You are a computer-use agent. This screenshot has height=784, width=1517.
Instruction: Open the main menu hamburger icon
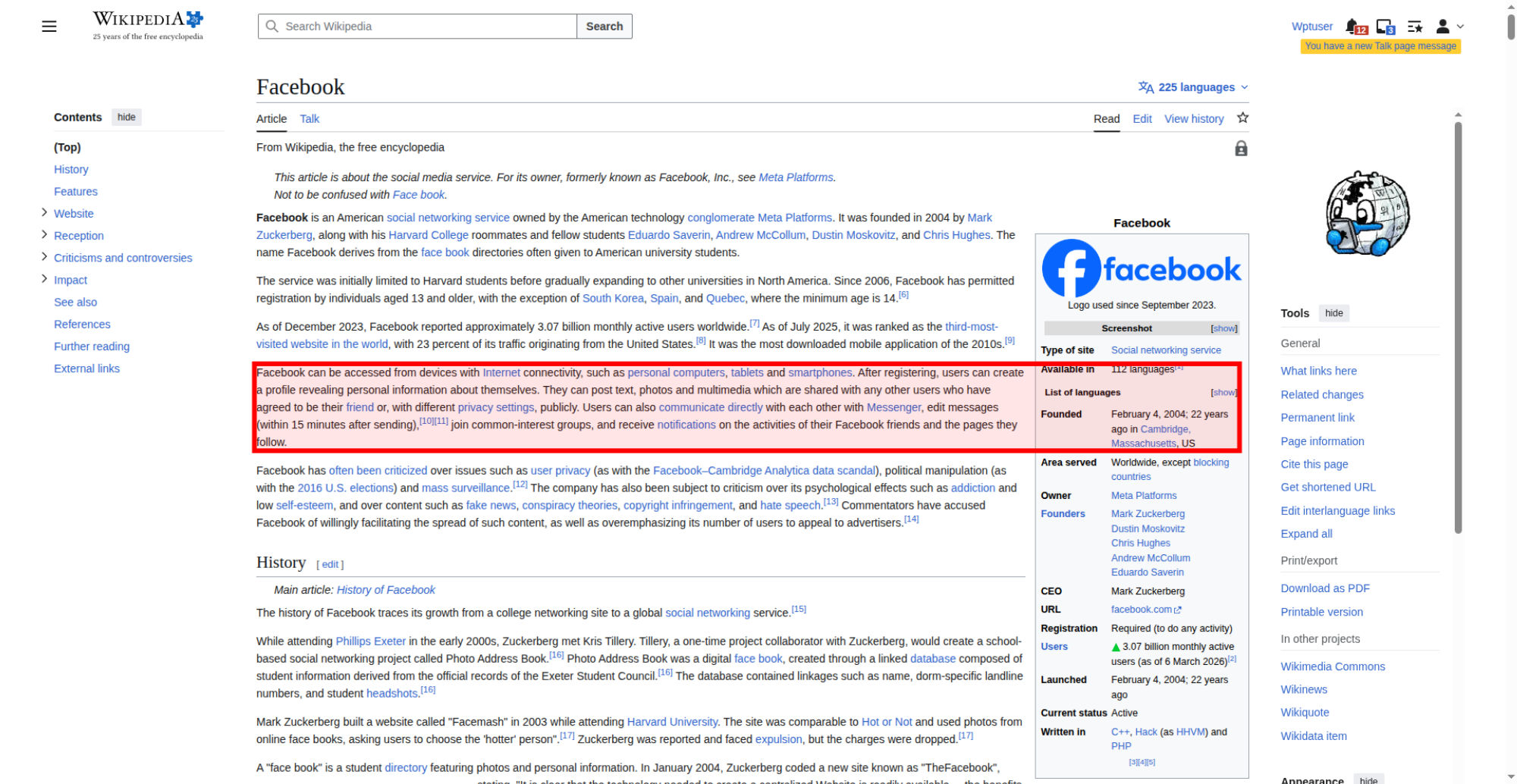[49, 27]
